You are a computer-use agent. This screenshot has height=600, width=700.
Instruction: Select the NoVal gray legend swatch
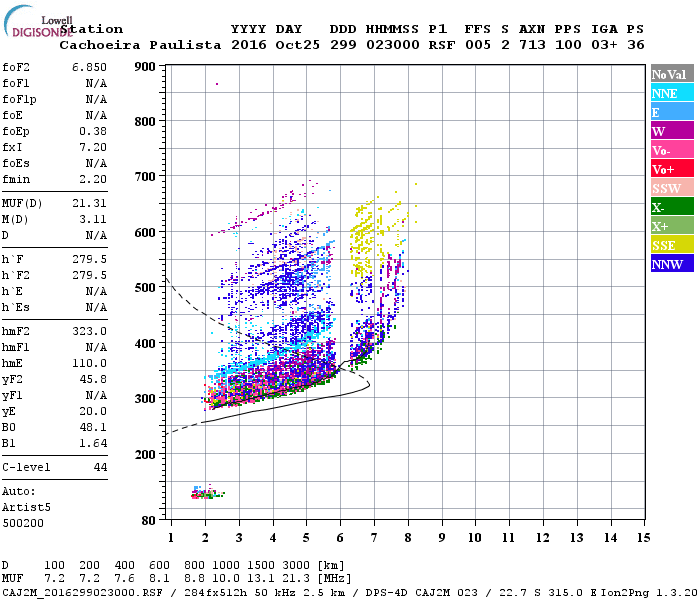[672, 73]
